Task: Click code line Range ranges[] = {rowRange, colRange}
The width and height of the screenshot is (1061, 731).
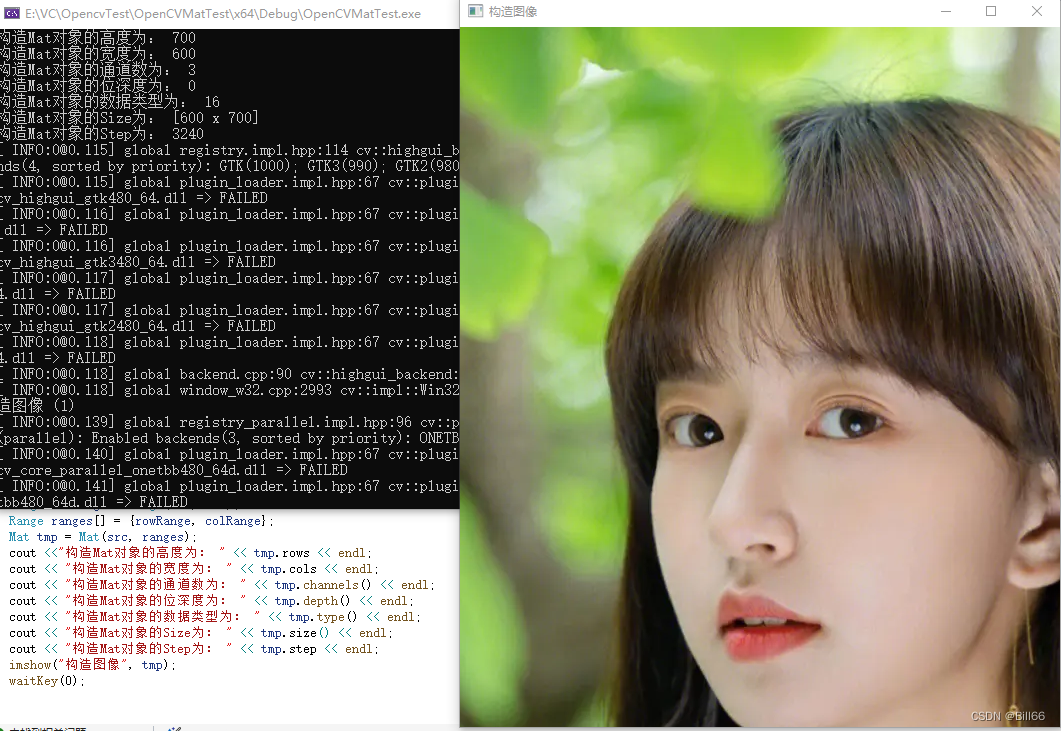Action: coord(141,521)
